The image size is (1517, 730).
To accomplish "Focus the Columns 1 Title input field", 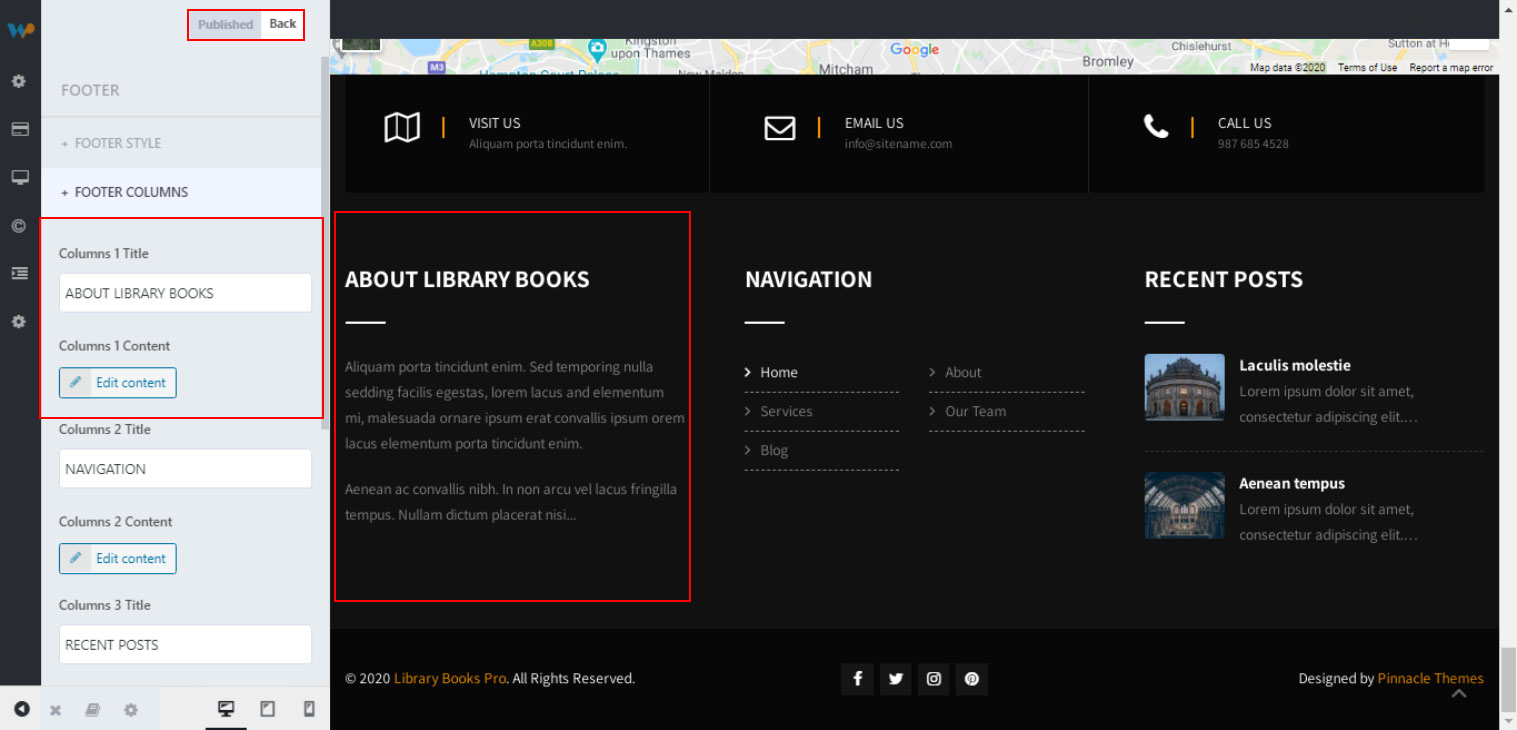I will click(185, 293).
